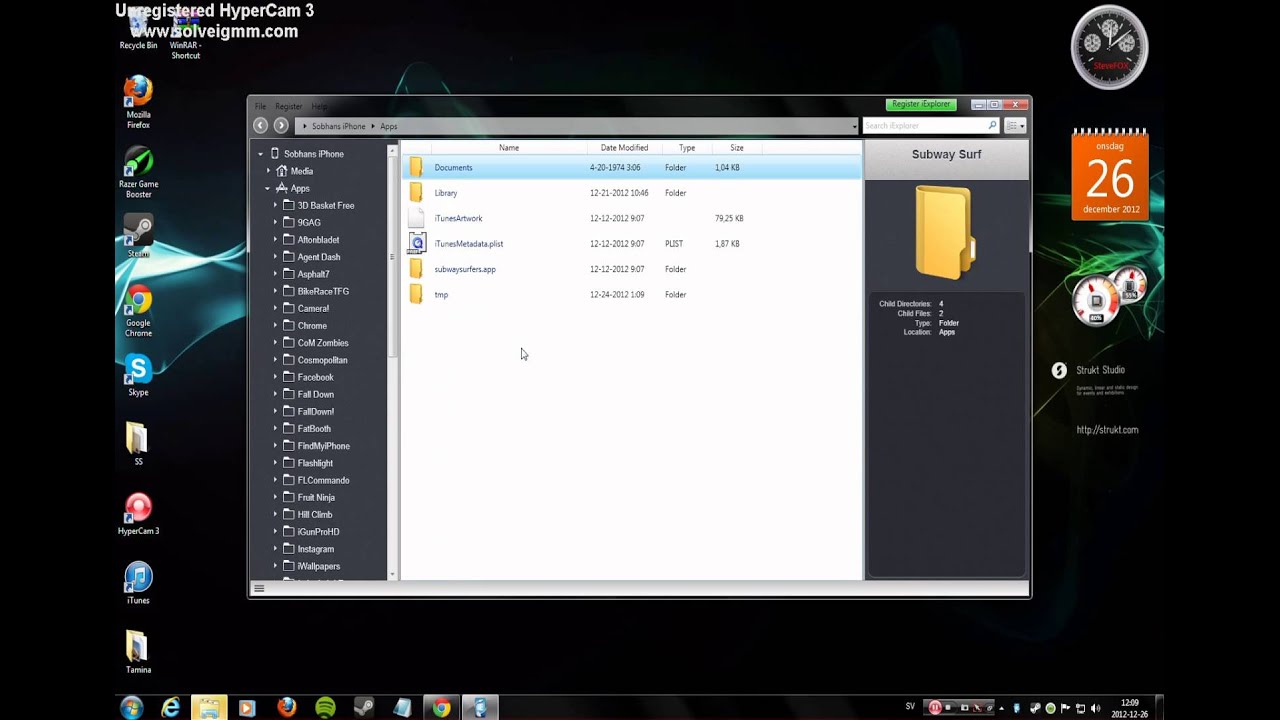Image resolution: width=1280 pixels, height=720 pixels.
Task: Sort files by the Date Modified column
Action: coord(624,148)
